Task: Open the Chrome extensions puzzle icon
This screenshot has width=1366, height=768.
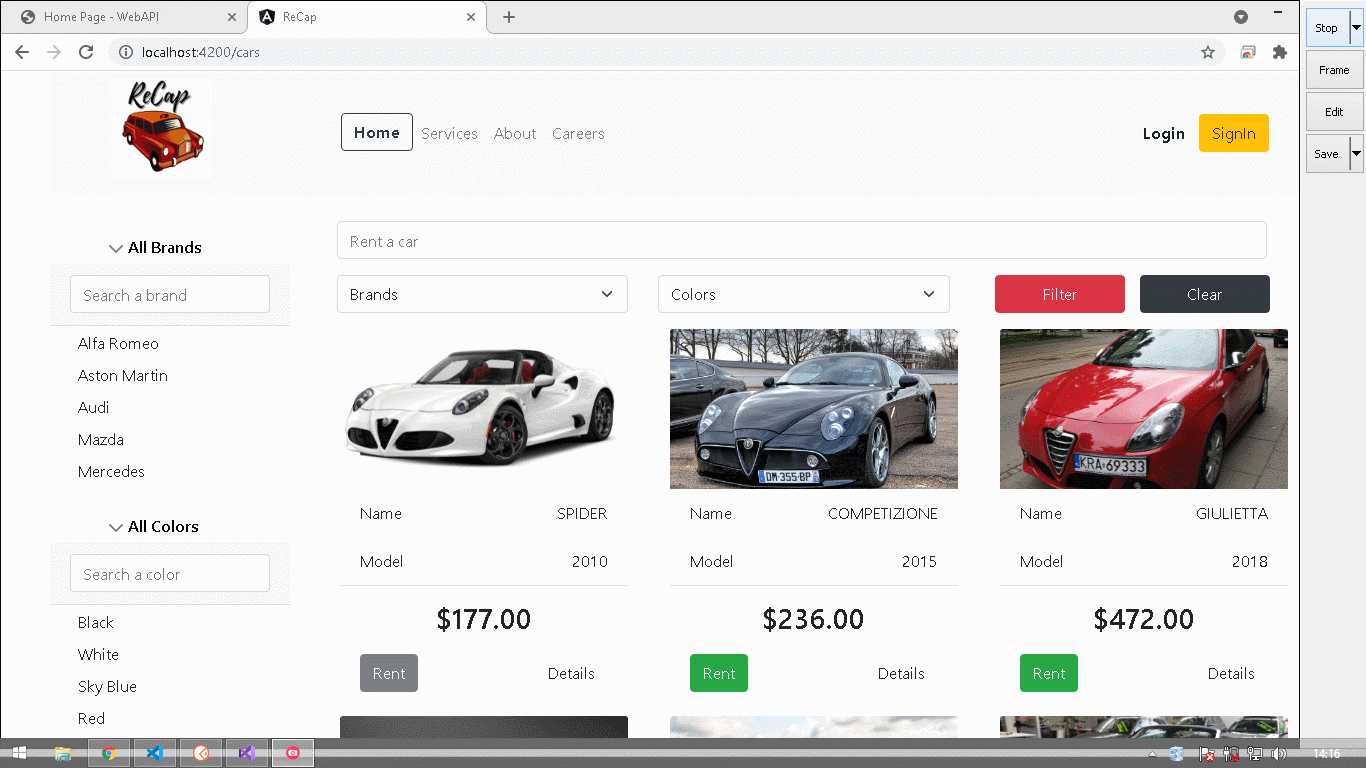Action: click(x=1279, y=52)
